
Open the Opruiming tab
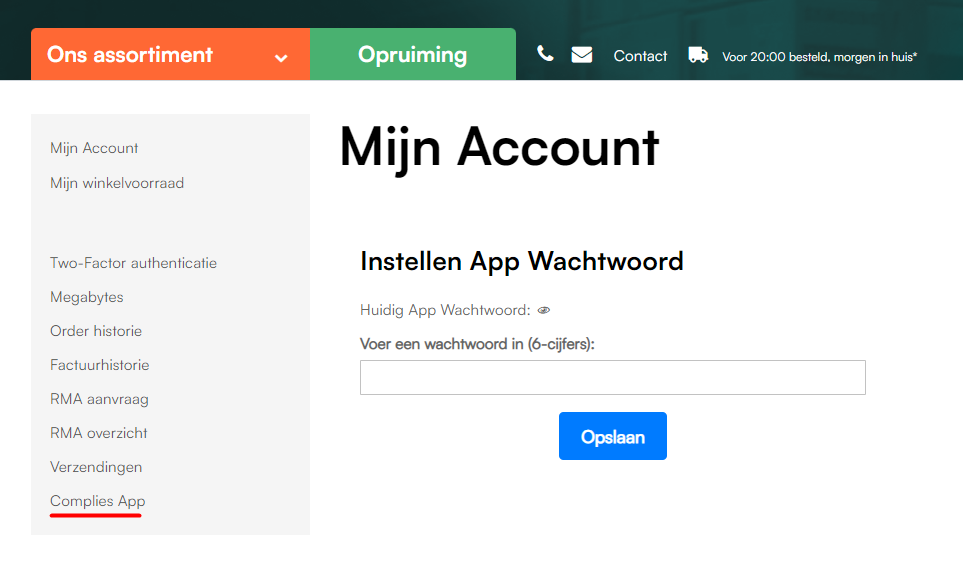pyautogui.click(x=412, y=55)
